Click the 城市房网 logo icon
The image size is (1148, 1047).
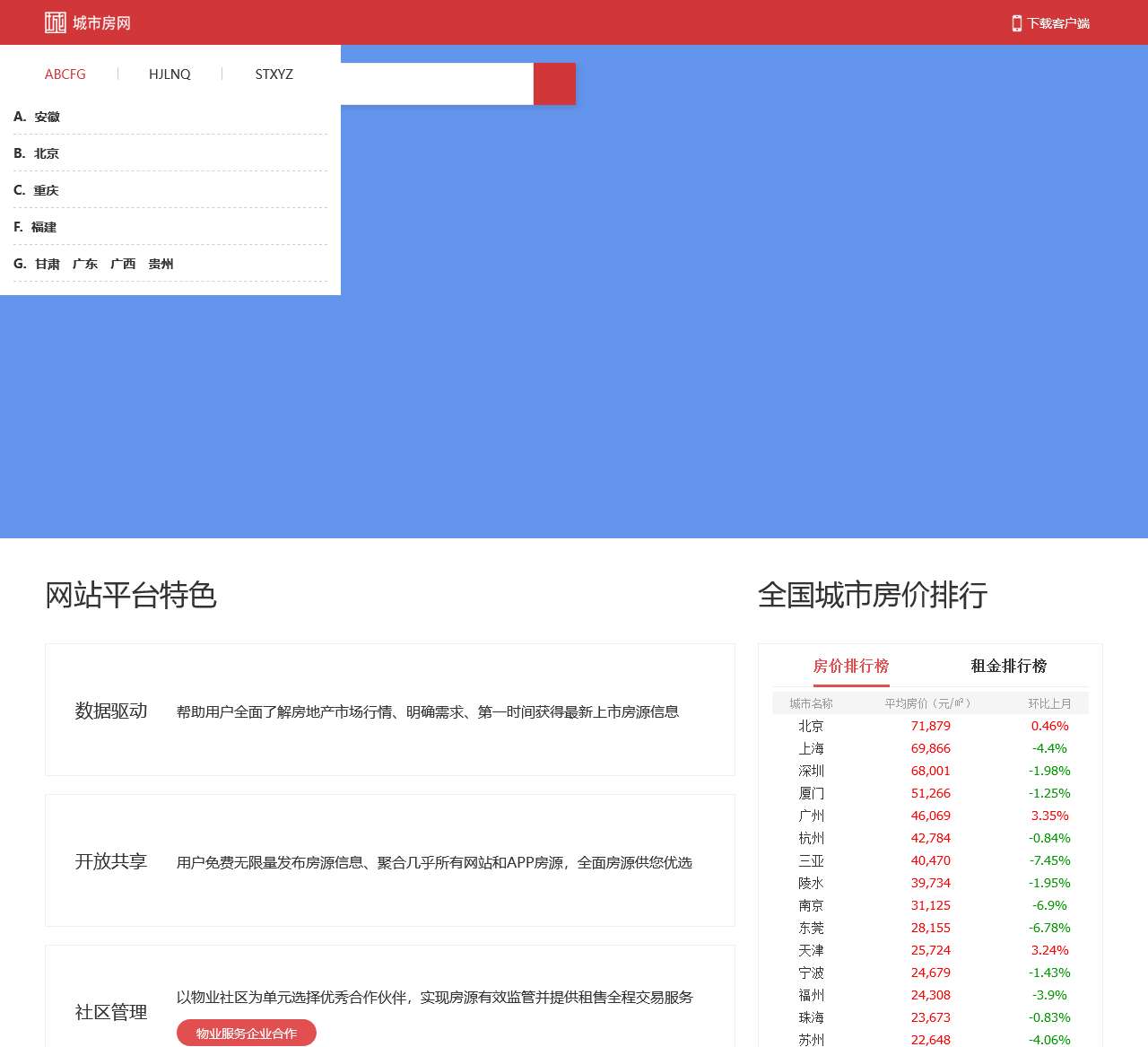tap(56, 22)
